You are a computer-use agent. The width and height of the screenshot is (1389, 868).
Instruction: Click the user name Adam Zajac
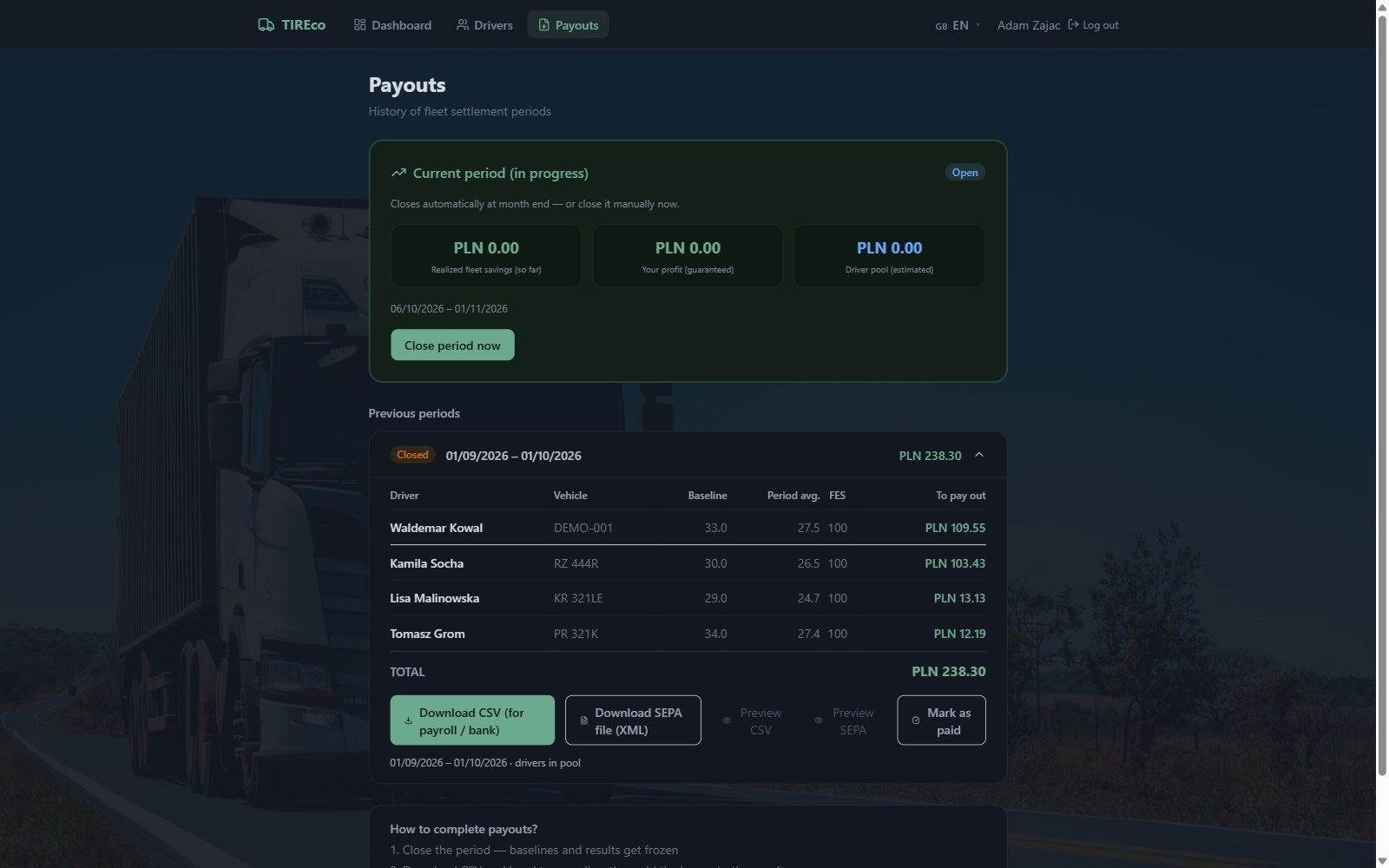[x=1029, y=25]
